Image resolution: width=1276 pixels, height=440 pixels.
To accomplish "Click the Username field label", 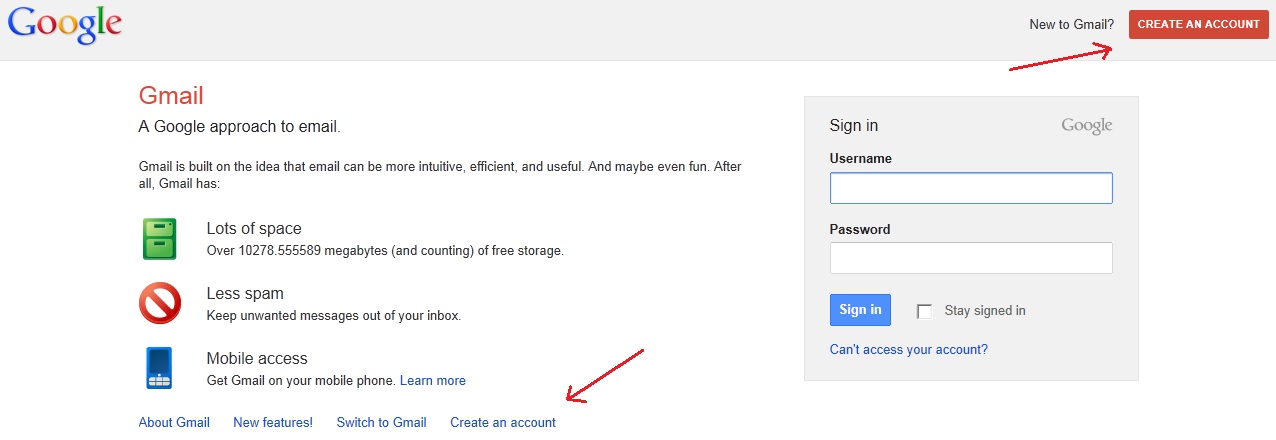I will pyautogui.click(x=861, y=159).
